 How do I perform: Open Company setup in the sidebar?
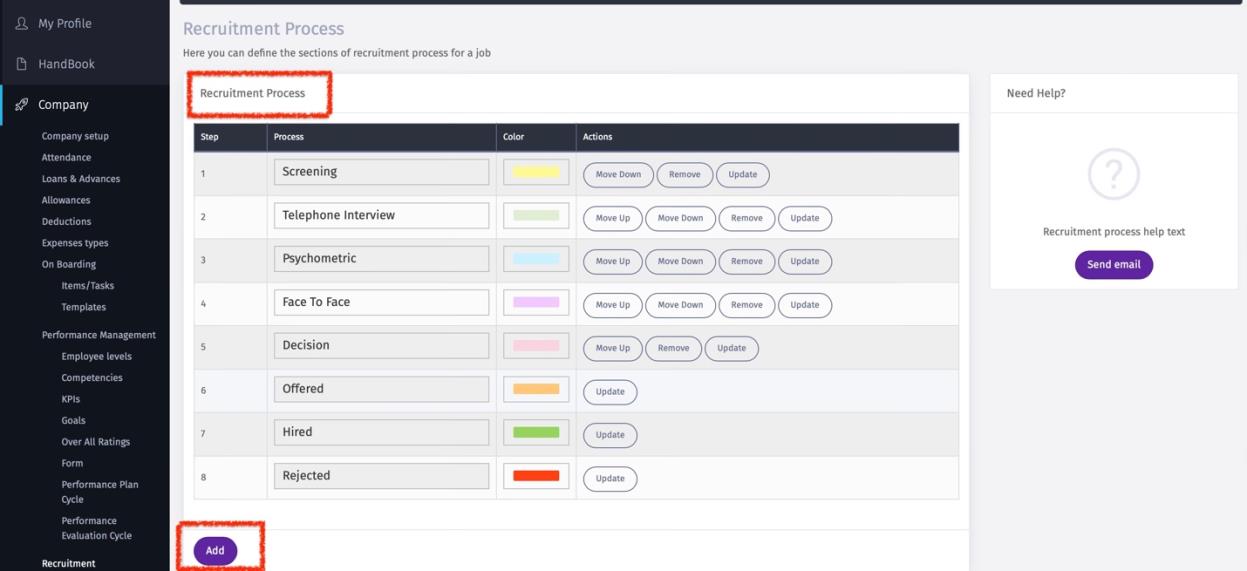(x=75, y=136)
